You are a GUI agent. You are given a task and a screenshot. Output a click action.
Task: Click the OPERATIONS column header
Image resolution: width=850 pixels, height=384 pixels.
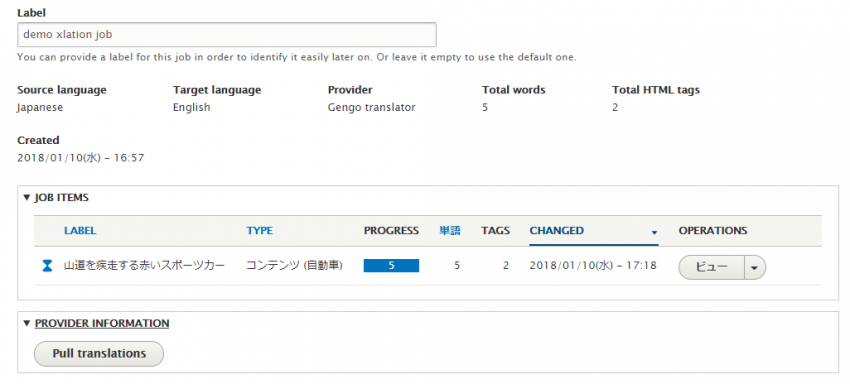click(x=713, y=231)
